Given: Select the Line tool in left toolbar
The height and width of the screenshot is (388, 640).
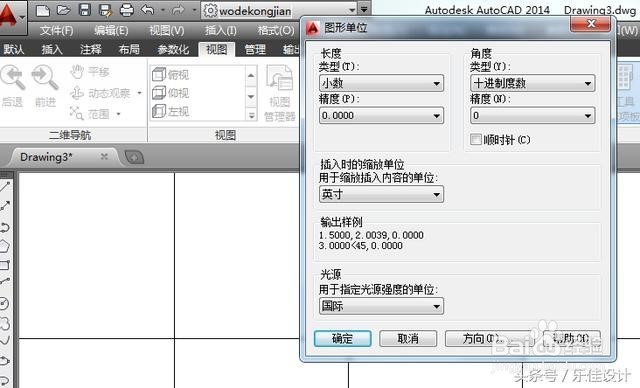Looking at the screenshot, I should click(5, 186).
